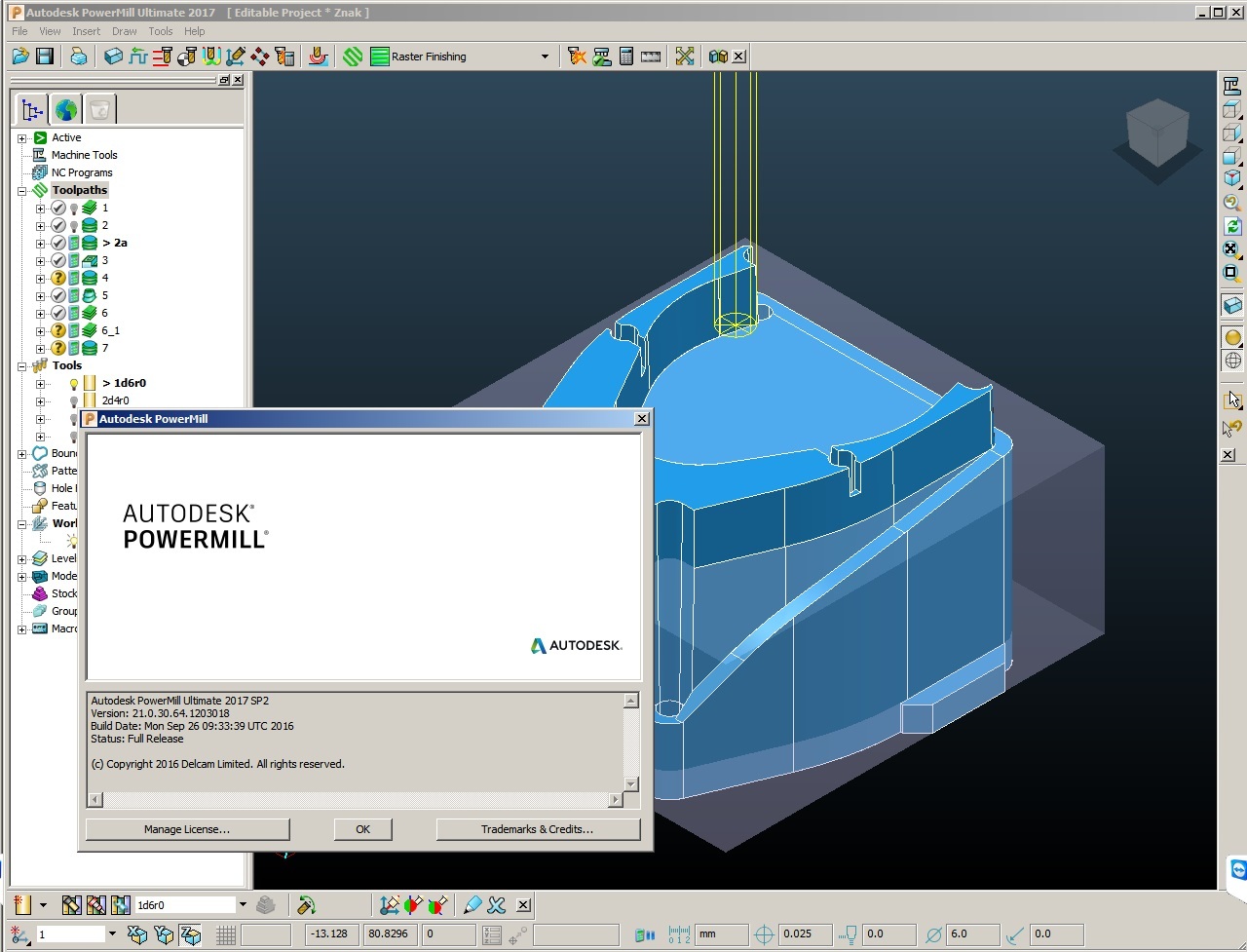The width and height of the screenshot is (1247, 952).
Task: Open a project with the folder icon
Action: click(x=19, y=57)
